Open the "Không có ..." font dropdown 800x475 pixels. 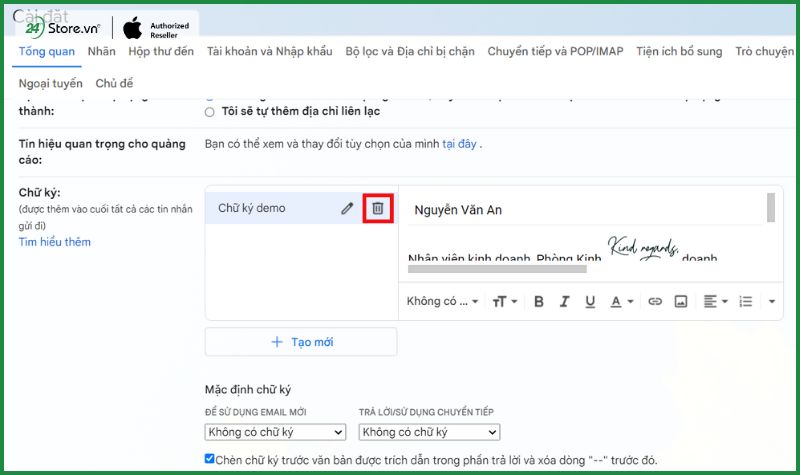point(442,302)
